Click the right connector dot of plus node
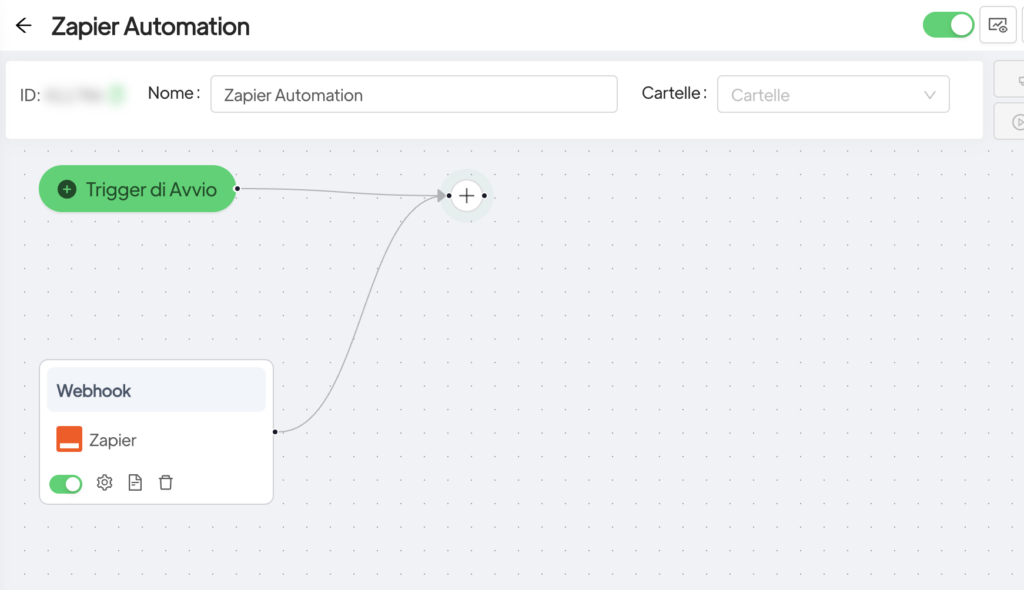 click(x=485, y=196)
